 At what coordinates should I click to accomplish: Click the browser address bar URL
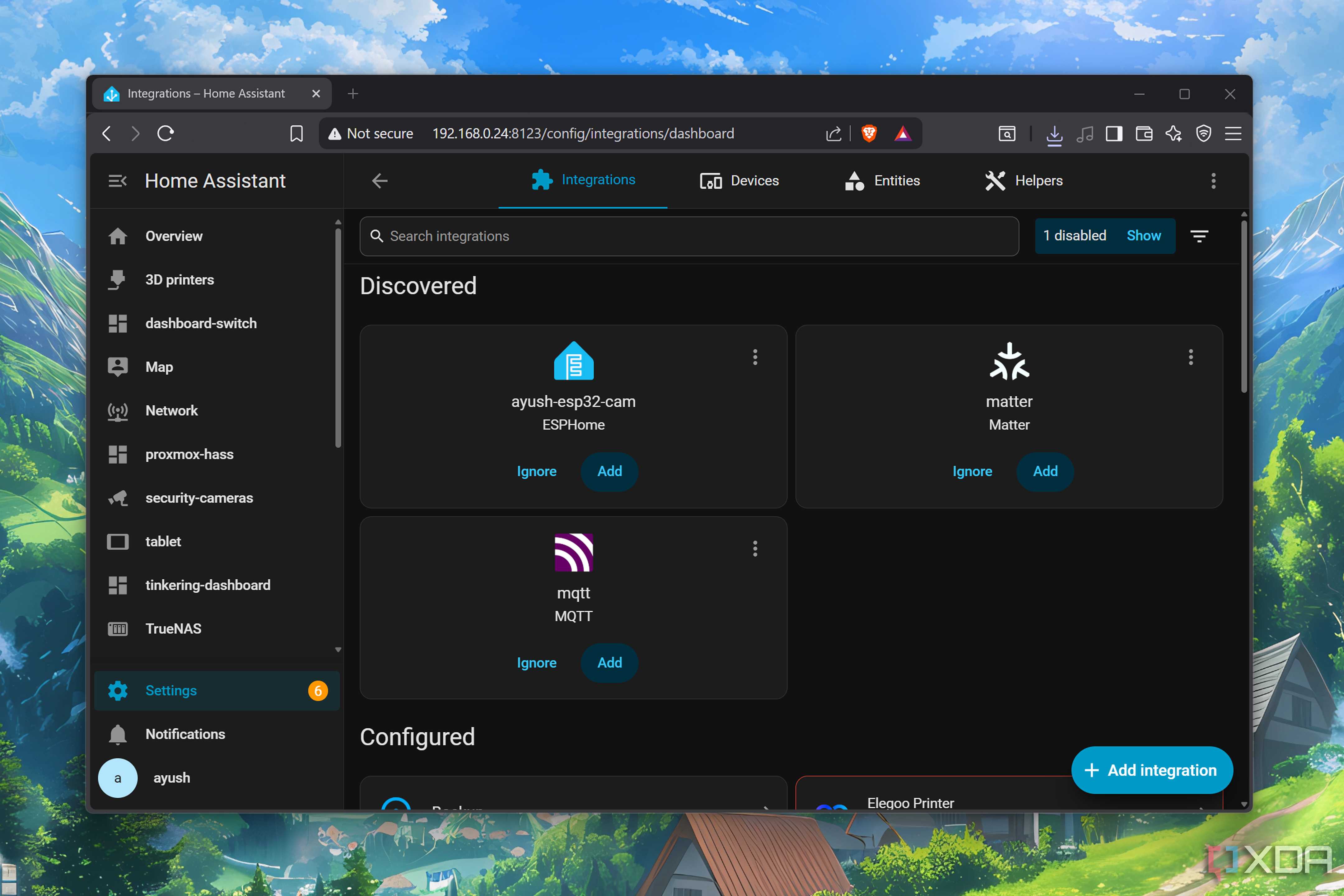point(583,134)
